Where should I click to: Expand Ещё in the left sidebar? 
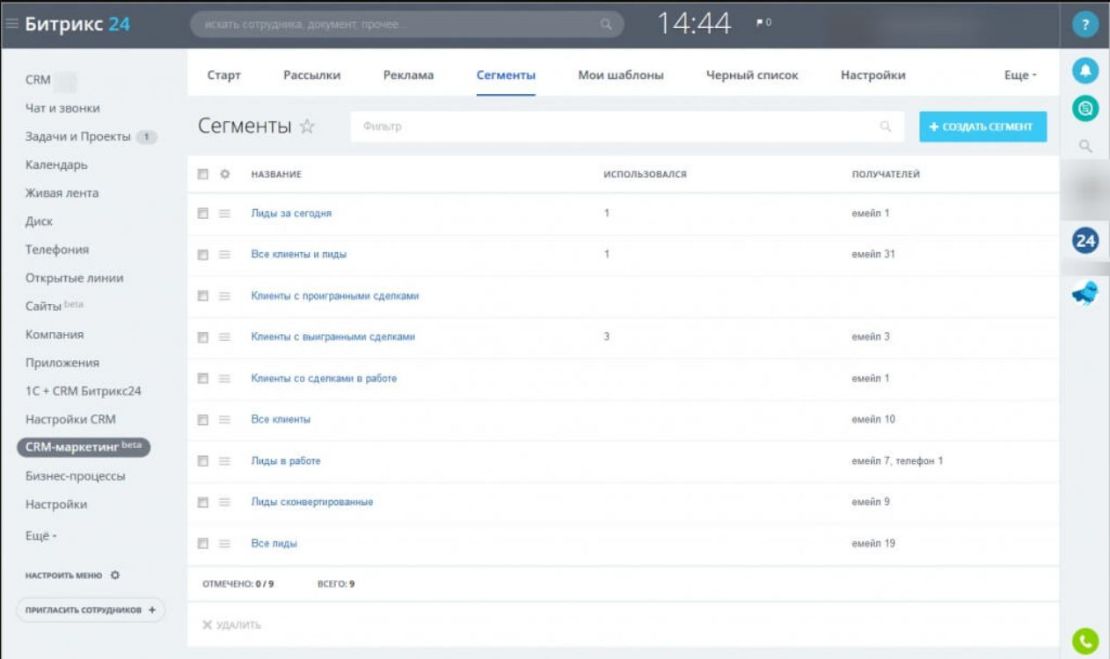pos(41,537)
